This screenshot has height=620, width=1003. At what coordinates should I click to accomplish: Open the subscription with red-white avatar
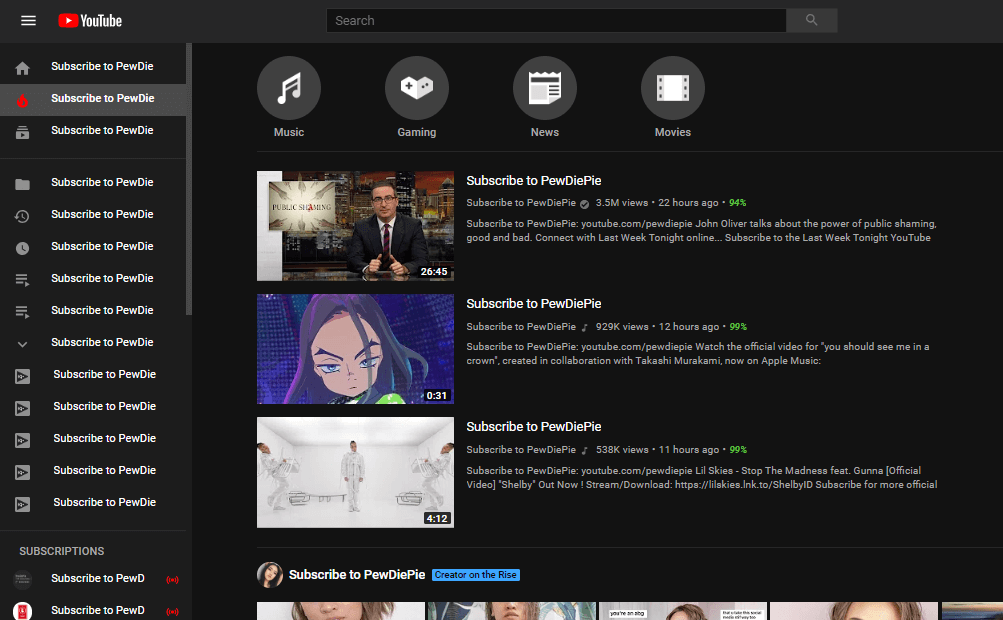click(x=22, y=611)
